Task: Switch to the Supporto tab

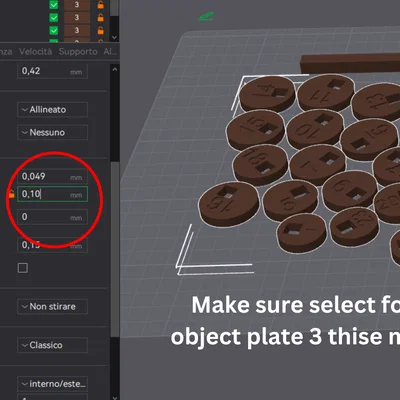Action: tap(78, 52)
